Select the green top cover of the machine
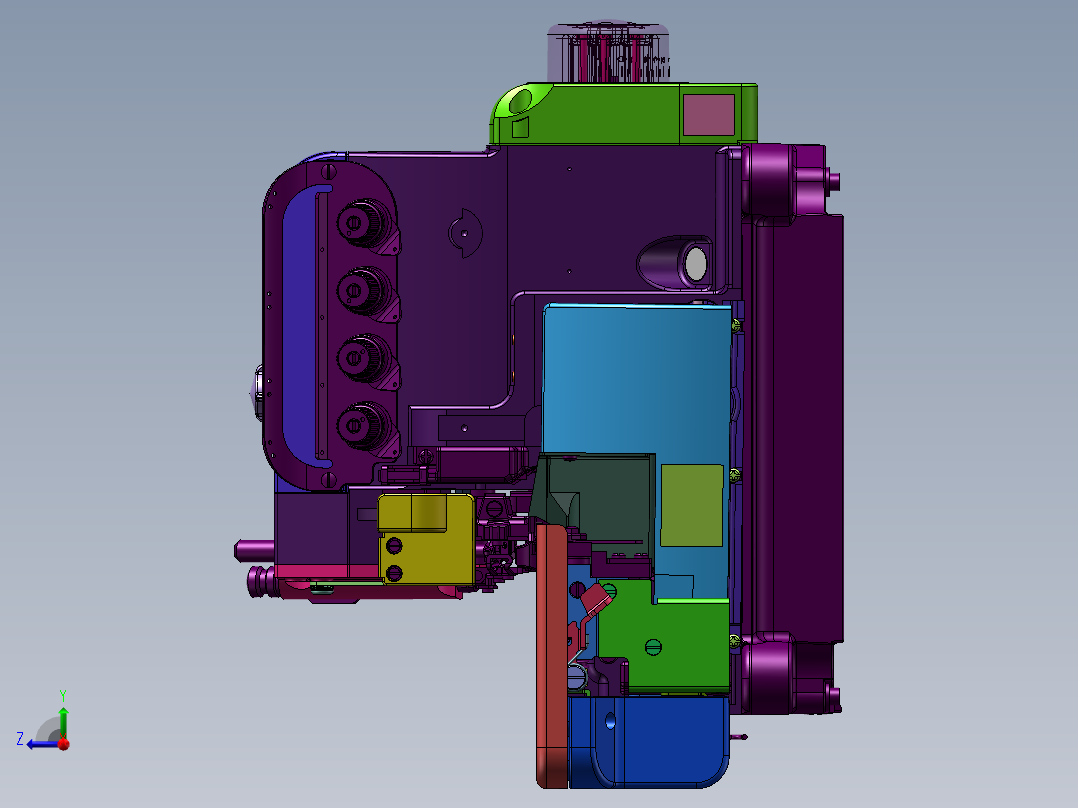 624,114
